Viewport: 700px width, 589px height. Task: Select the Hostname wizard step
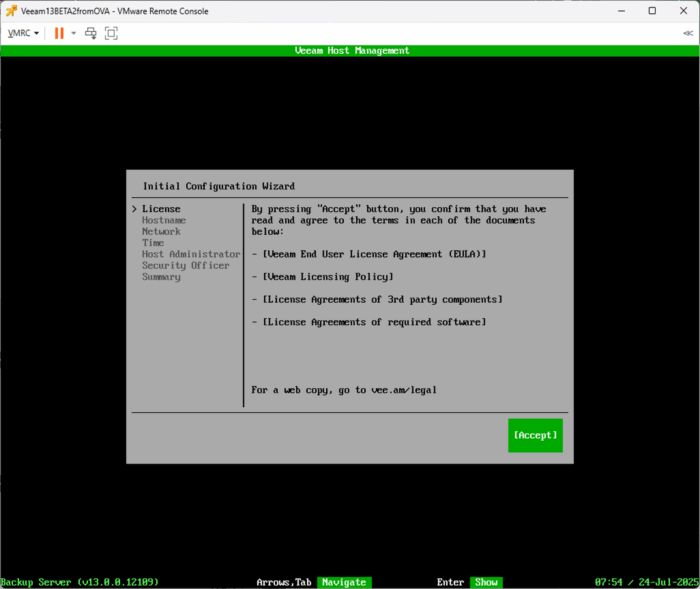(x=164, y=220)
